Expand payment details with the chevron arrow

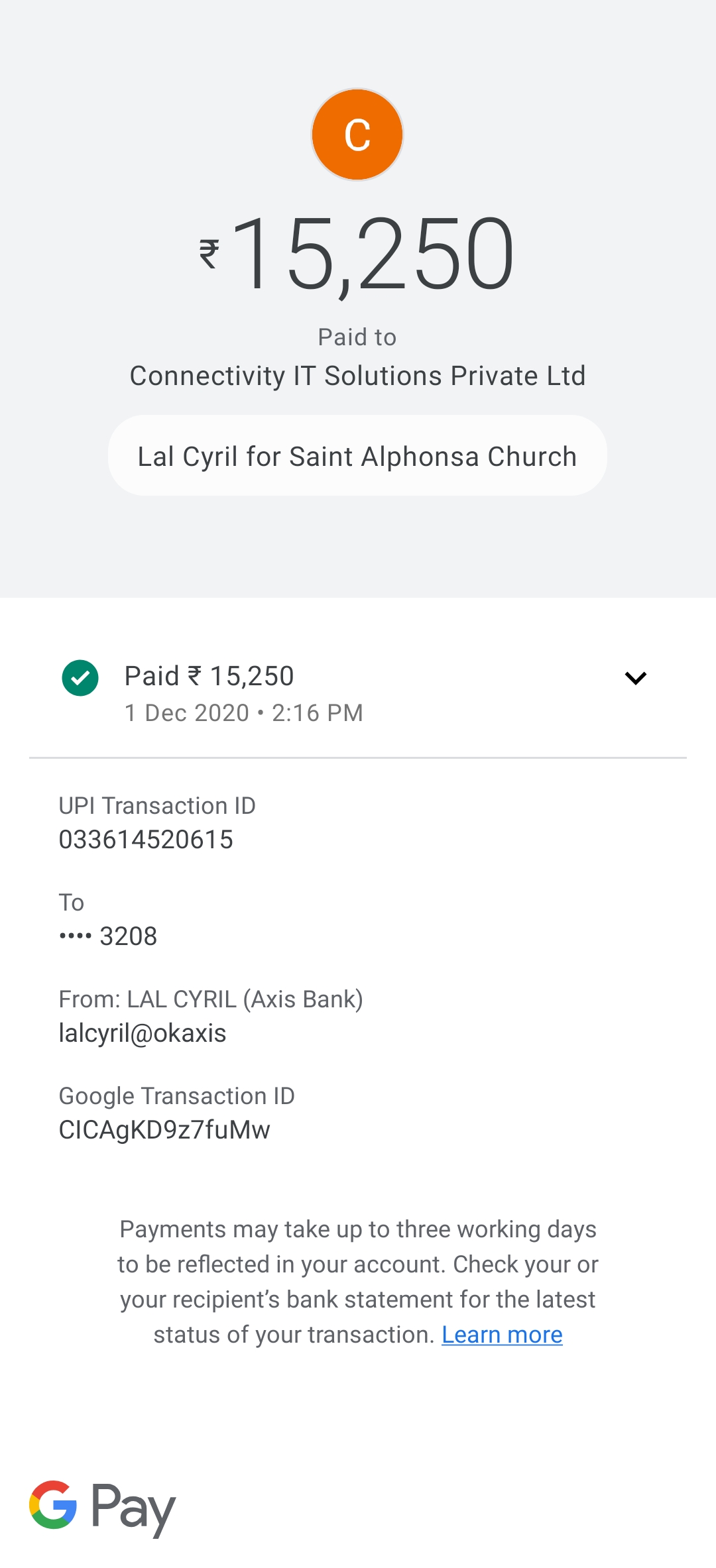pyautogui.click(x=635, y=678)
